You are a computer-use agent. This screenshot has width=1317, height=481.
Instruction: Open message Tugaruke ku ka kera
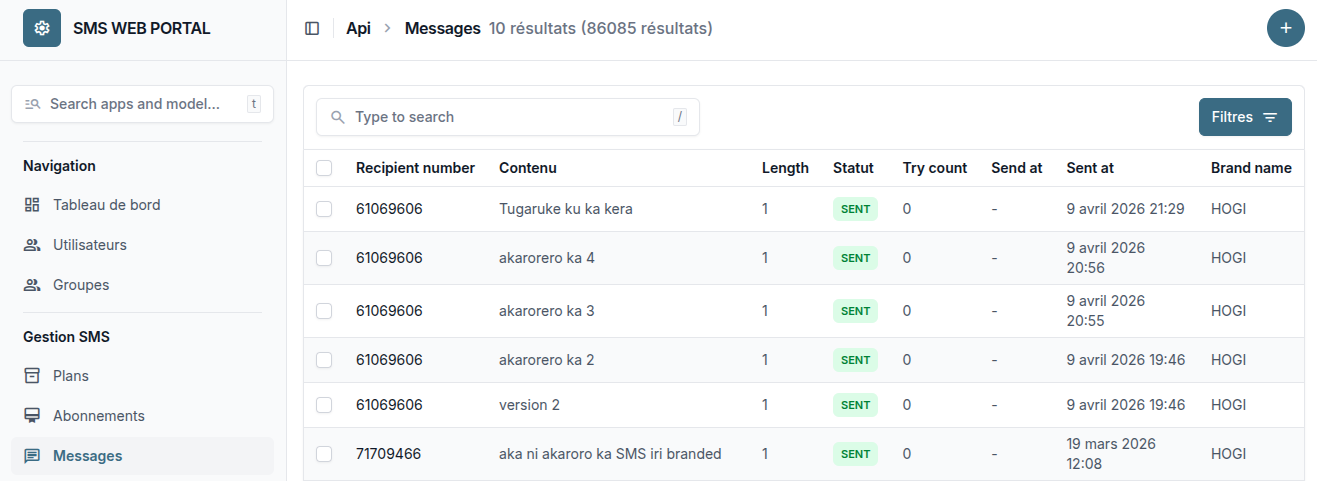click(x=565, y=209)
